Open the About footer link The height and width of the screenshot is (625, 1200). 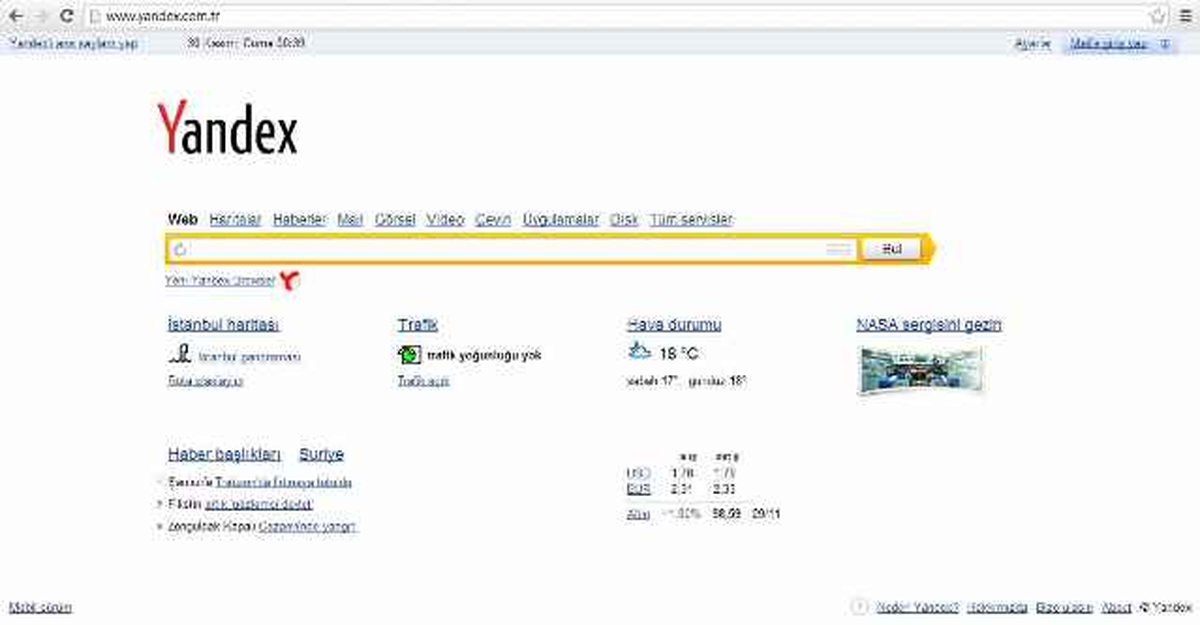coord(1116,607)
